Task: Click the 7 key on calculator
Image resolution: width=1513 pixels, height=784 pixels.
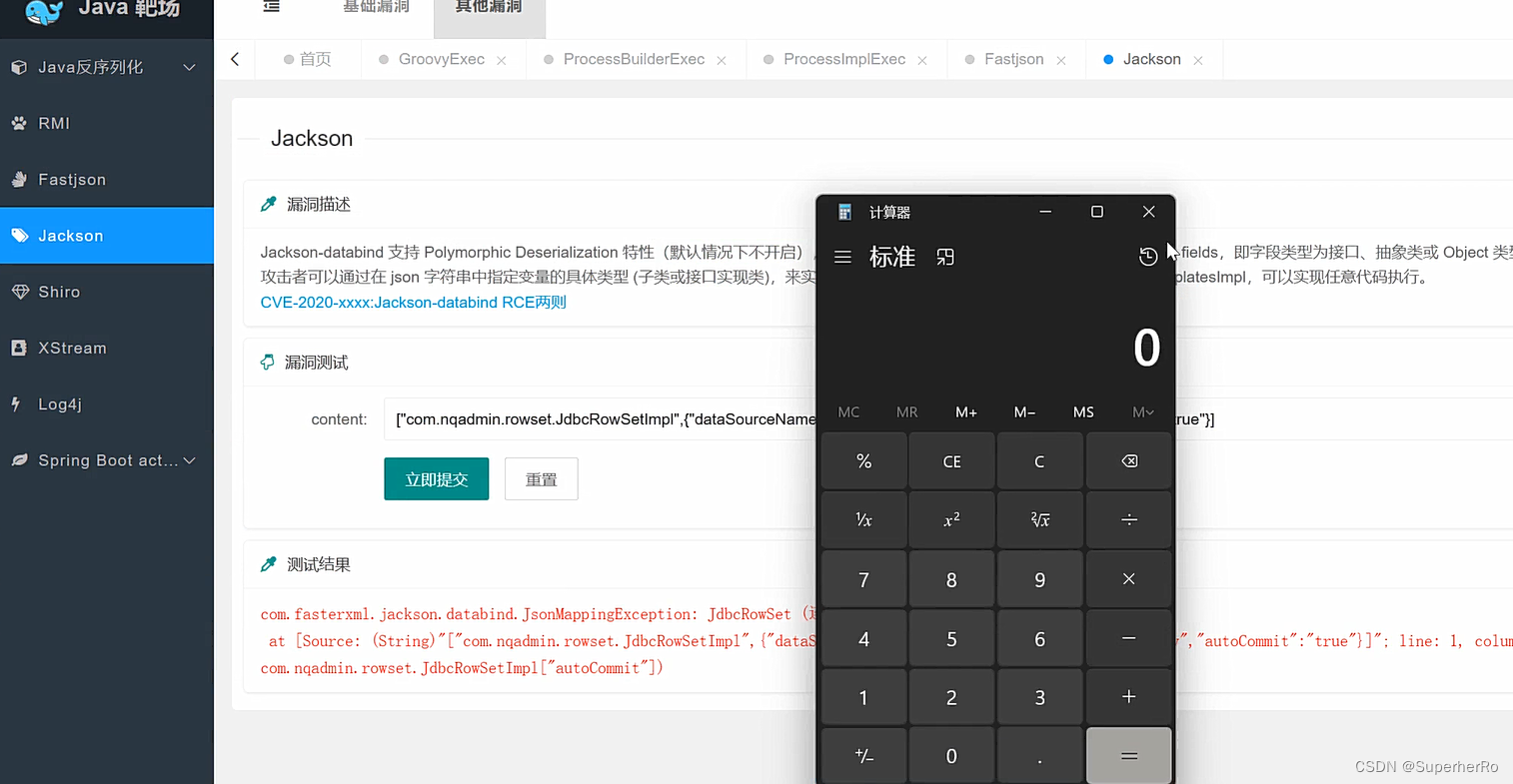Action: click(863, 579)
